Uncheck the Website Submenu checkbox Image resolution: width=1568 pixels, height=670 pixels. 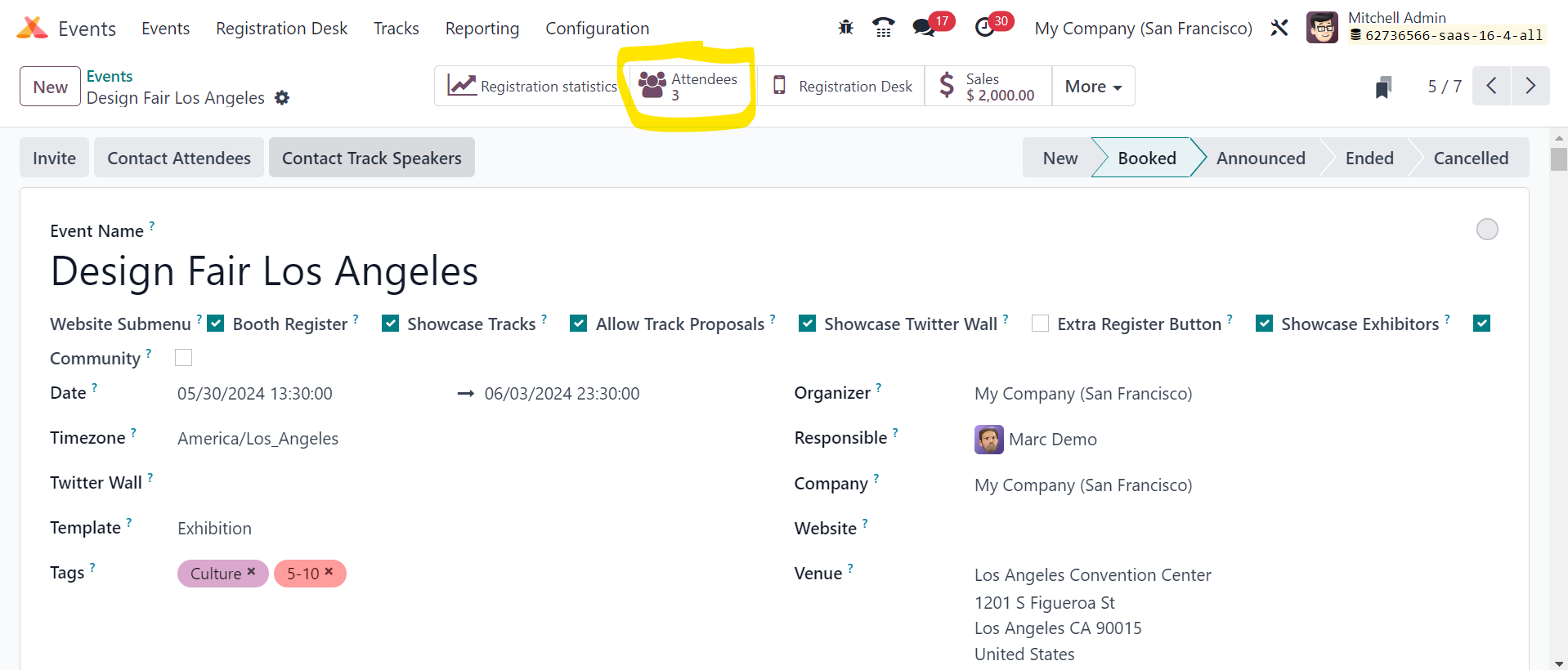[x=216, y=324]
